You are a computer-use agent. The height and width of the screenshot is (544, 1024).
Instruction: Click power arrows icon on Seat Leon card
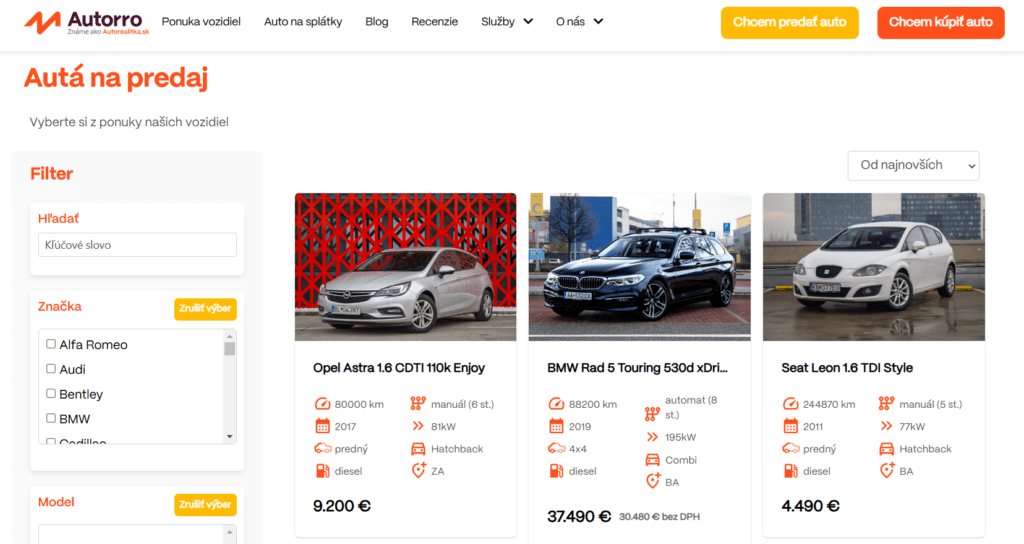(x=886, y=426)
